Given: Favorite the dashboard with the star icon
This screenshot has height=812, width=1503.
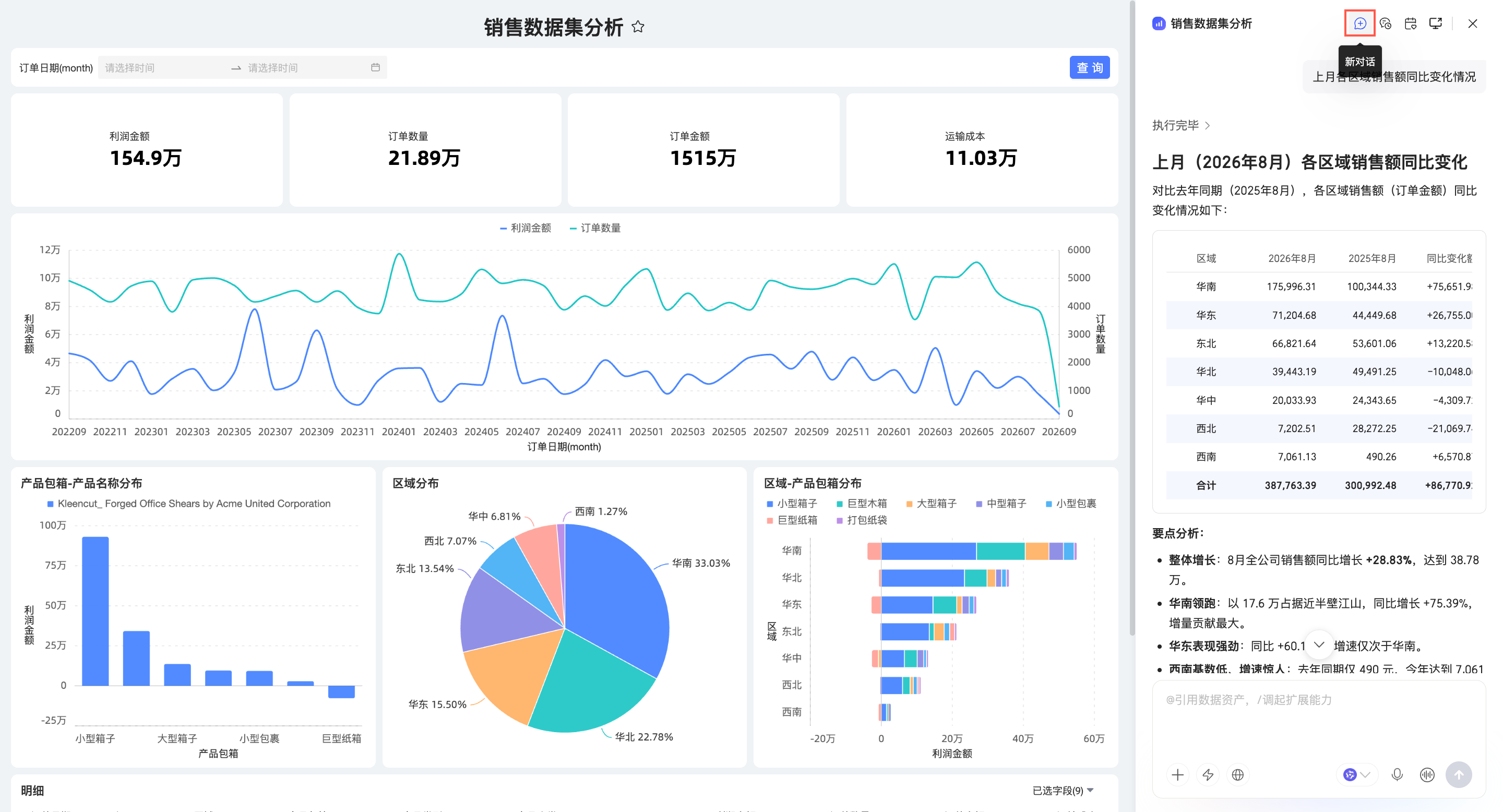Looking at the screenshot, I should point(638,27).
